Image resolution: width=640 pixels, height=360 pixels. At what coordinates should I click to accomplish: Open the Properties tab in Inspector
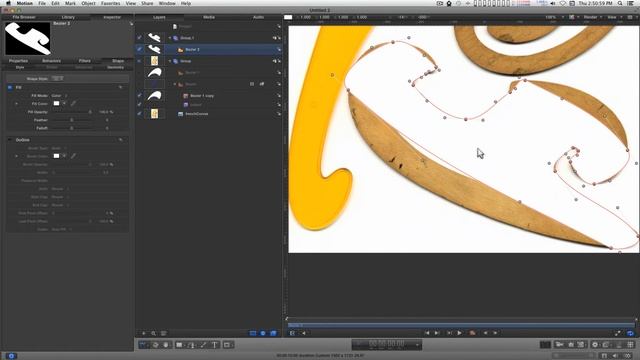[x=18, y=61]
